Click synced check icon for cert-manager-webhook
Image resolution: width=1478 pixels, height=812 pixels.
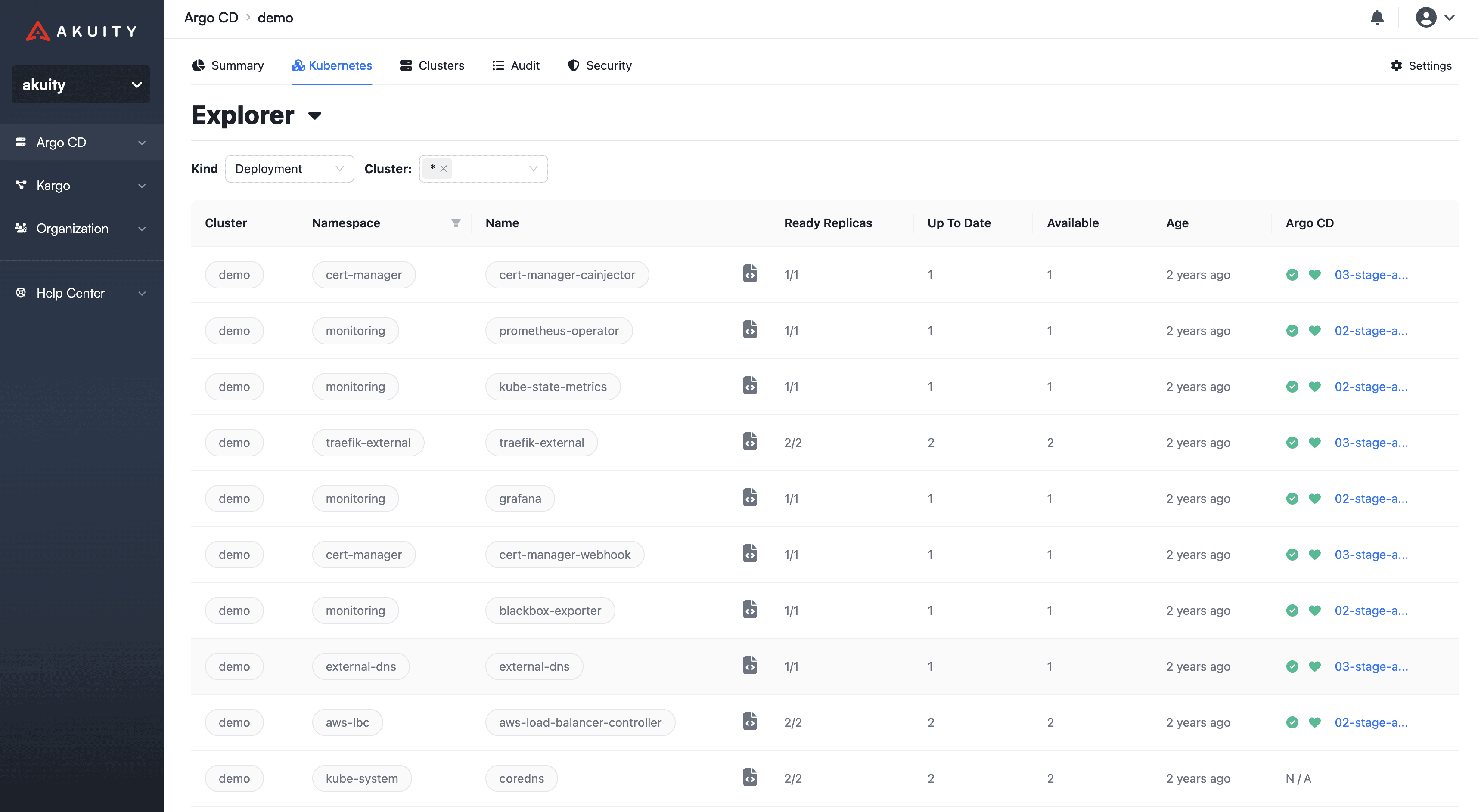(x=1292, y=555)
